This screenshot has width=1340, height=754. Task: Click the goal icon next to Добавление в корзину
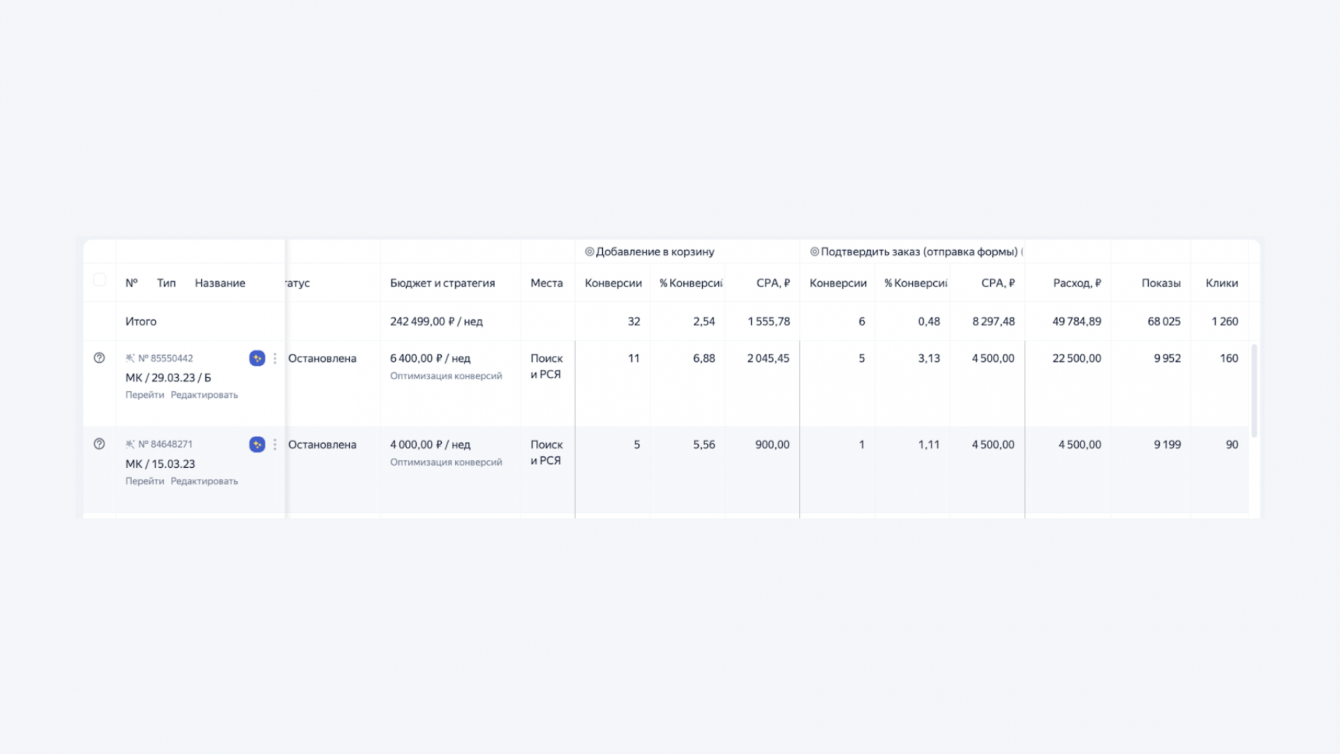pyautogui.click(x=589, y=252)
